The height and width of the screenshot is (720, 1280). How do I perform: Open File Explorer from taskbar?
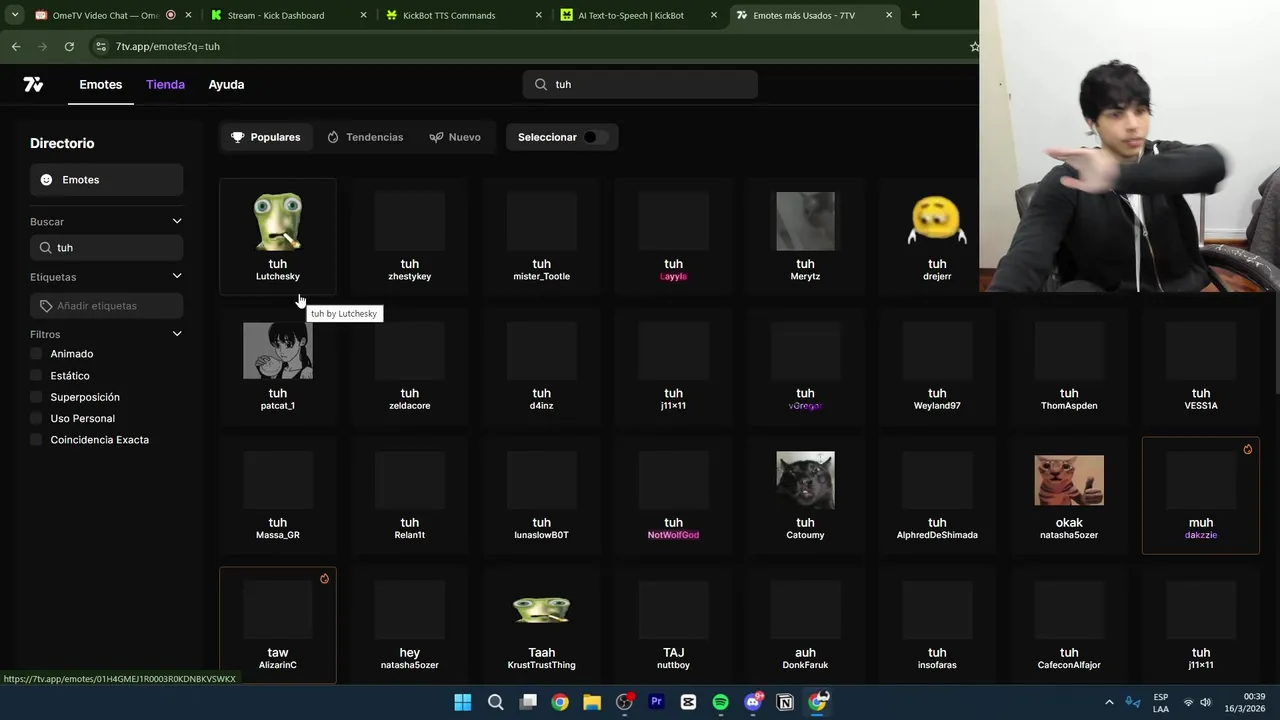(592, 702)
